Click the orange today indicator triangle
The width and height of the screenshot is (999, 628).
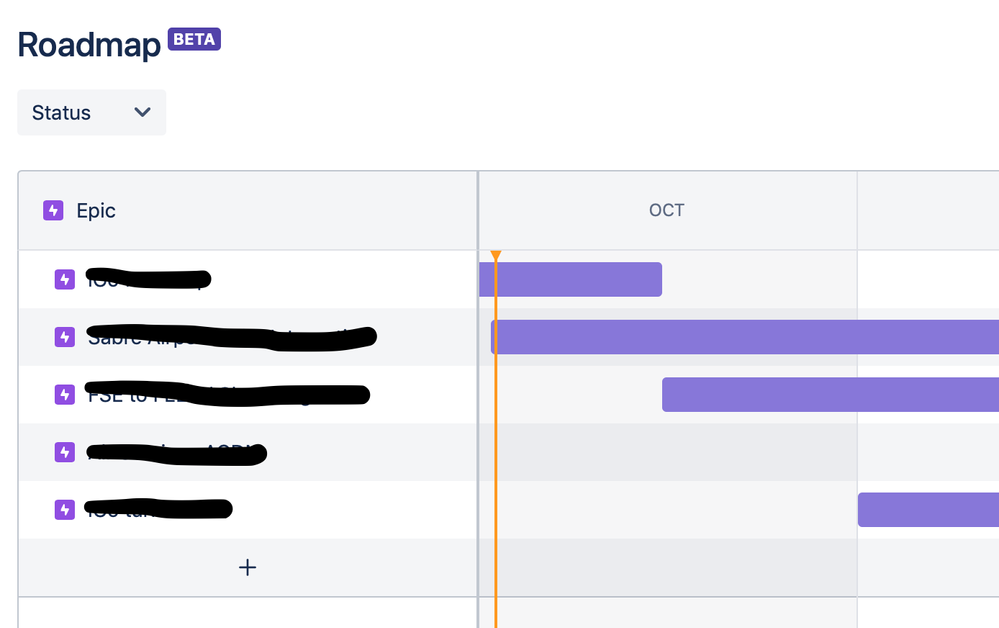click(496, 255)
